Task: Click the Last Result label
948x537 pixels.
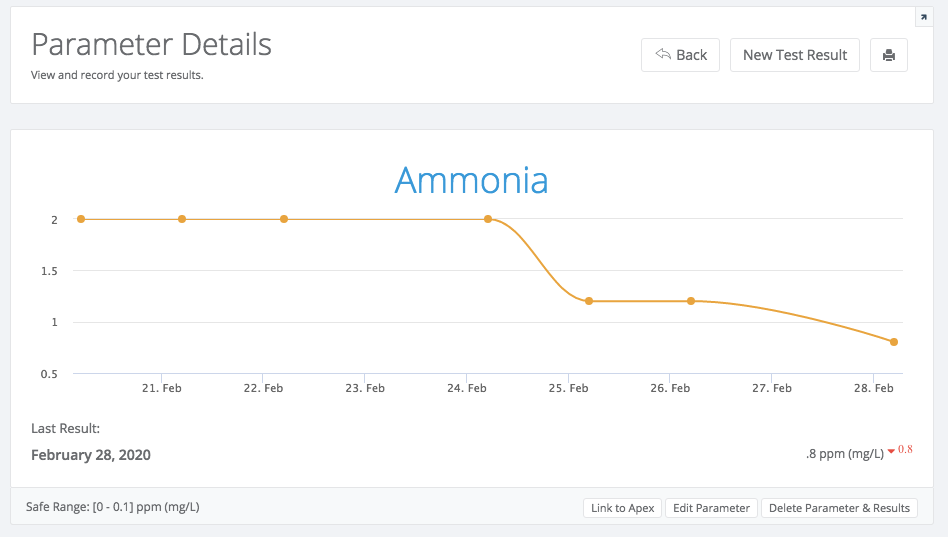Action: click(x=65, y=429)
